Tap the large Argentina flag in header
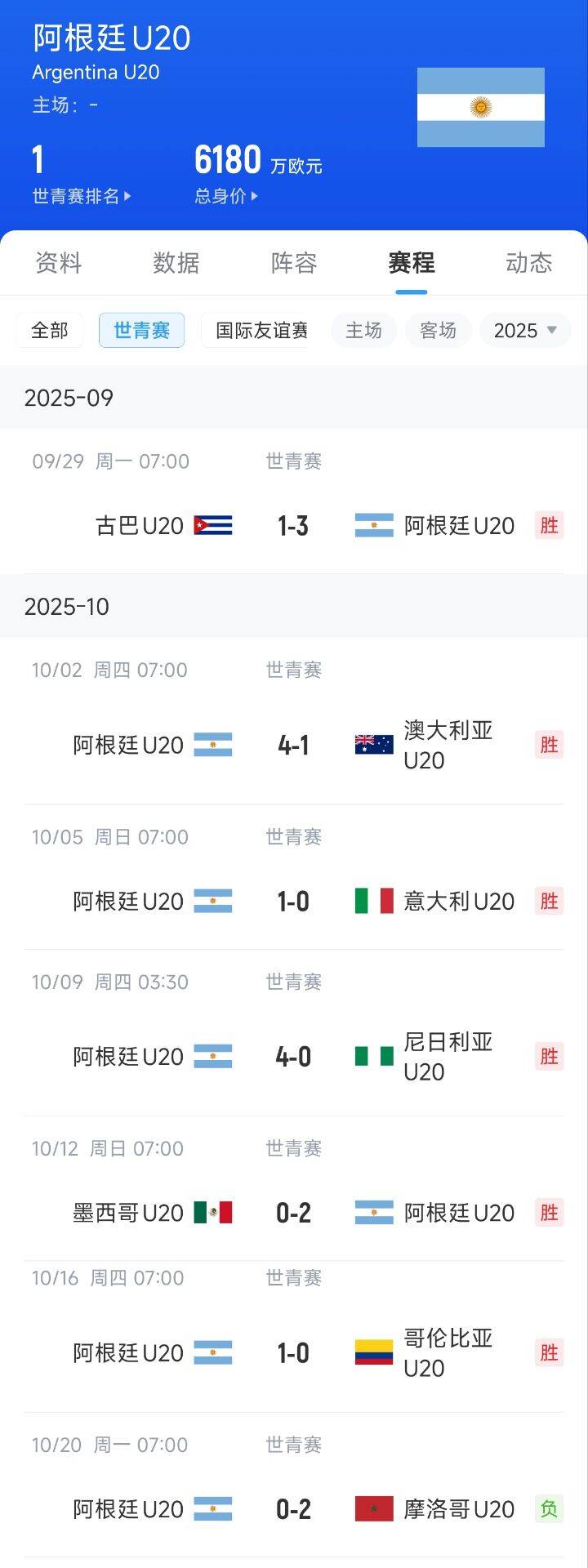588x1568 pixels. 480,107
